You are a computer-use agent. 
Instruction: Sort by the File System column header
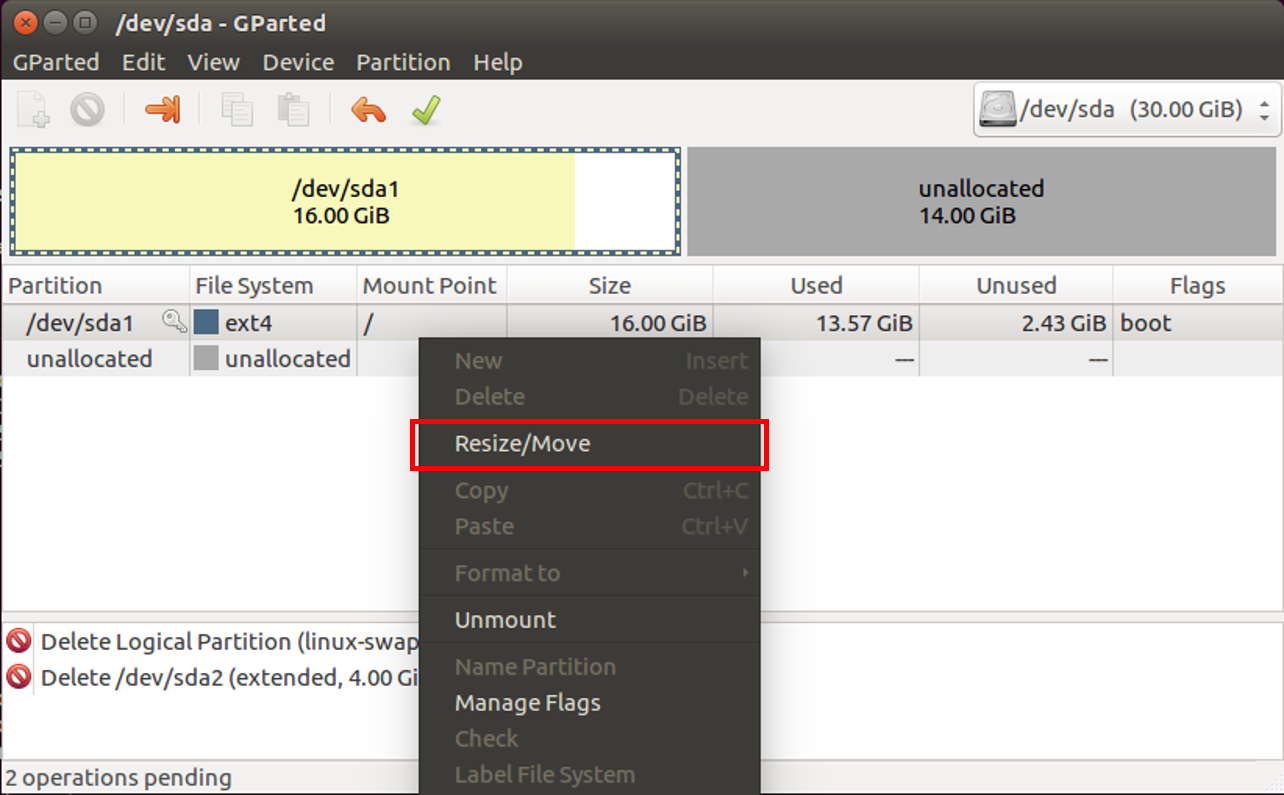pos(273,286)
